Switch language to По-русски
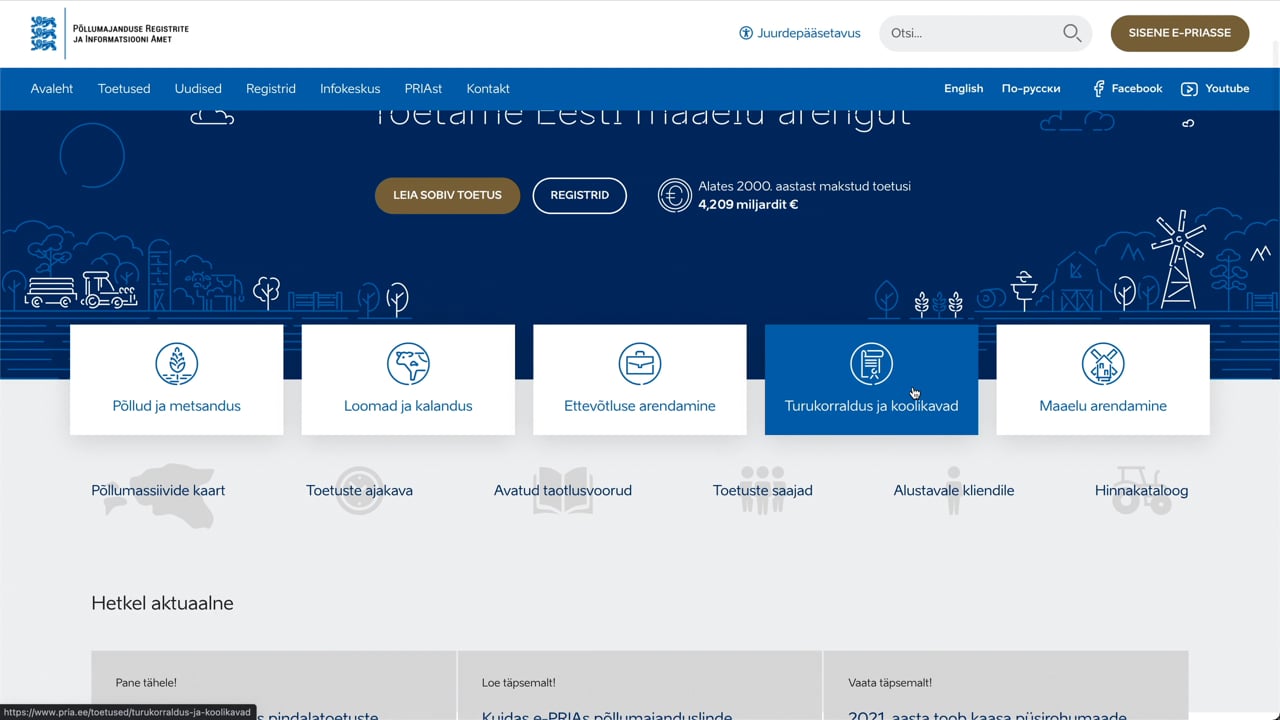Screen dimensions: 1280x720 coord(1031,89)
